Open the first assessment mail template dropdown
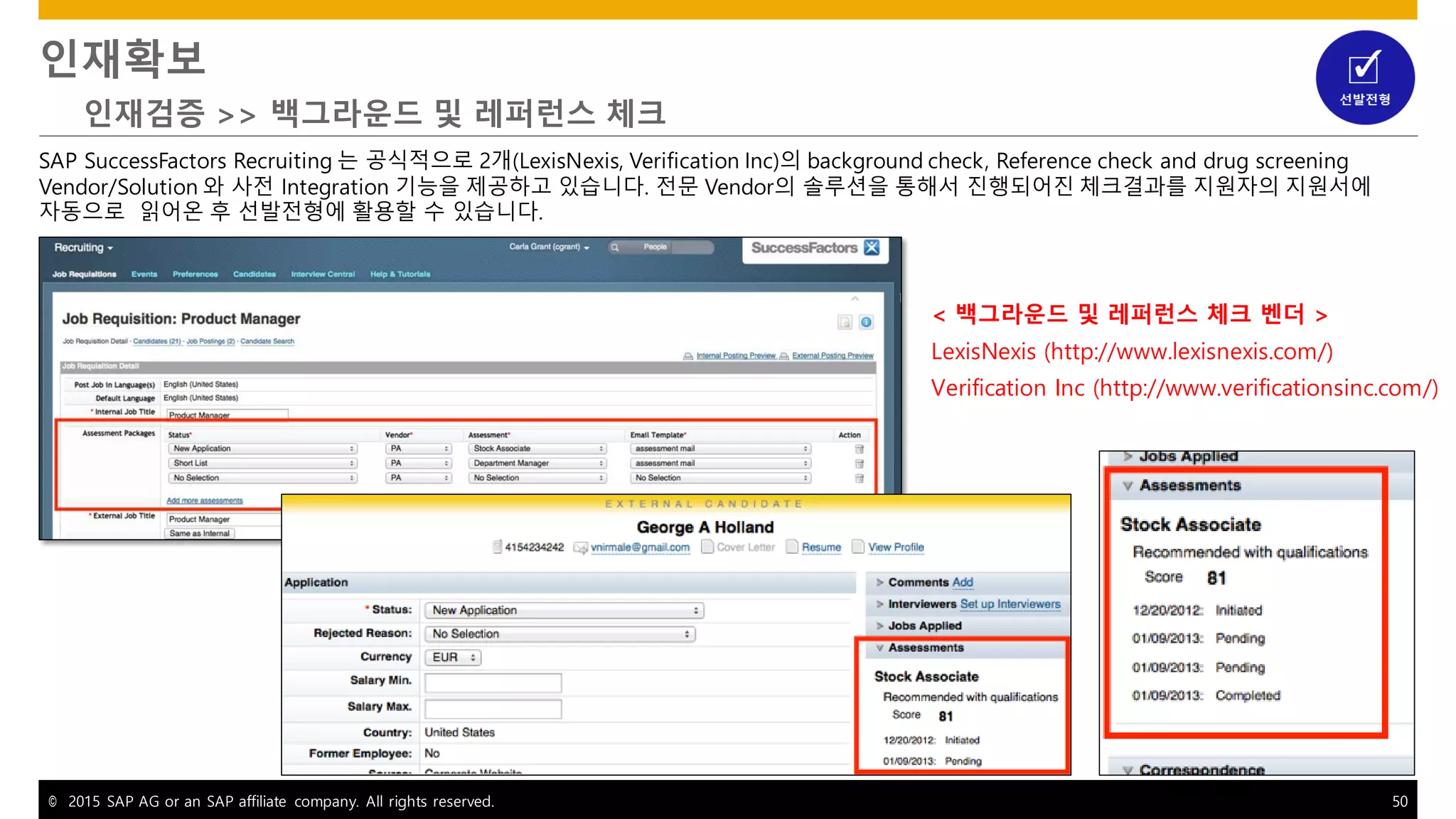The height and width of the screenshot is (819, 1456). tap(720, 449)
